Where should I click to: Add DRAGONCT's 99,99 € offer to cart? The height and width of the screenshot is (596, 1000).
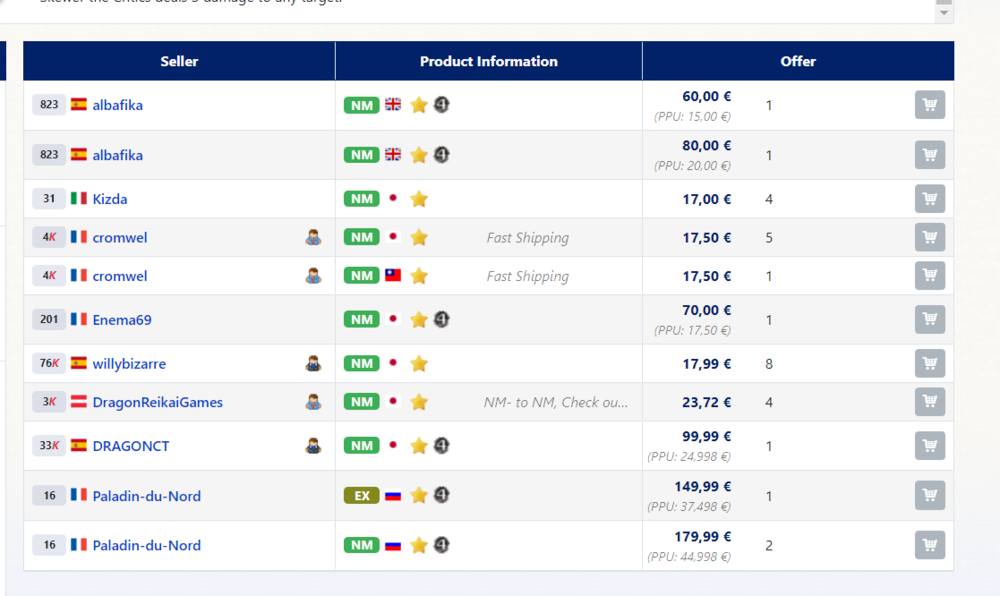coord(929,446)
